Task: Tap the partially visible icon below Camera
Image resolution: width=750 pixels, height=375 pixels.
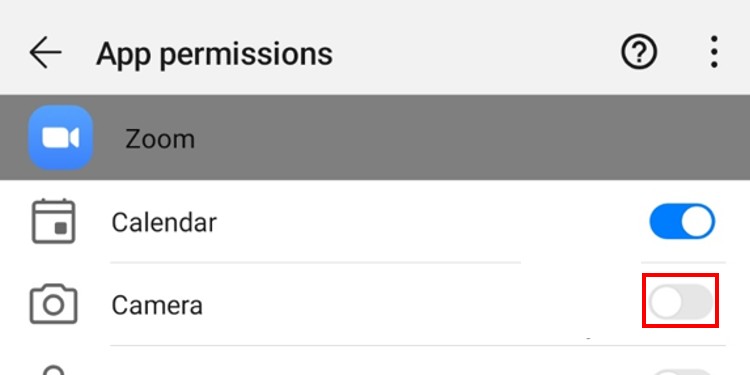Action: [53, 370]
